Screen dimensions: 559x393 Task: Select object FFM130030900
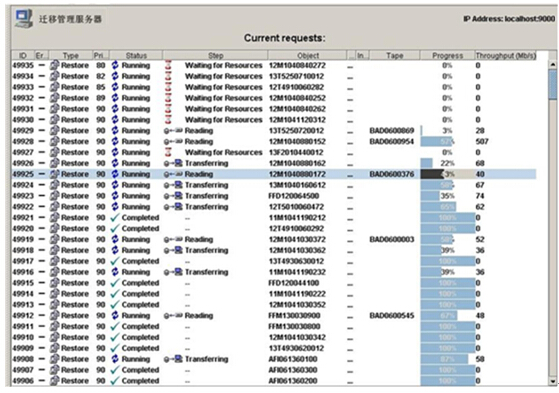(294, 316)
